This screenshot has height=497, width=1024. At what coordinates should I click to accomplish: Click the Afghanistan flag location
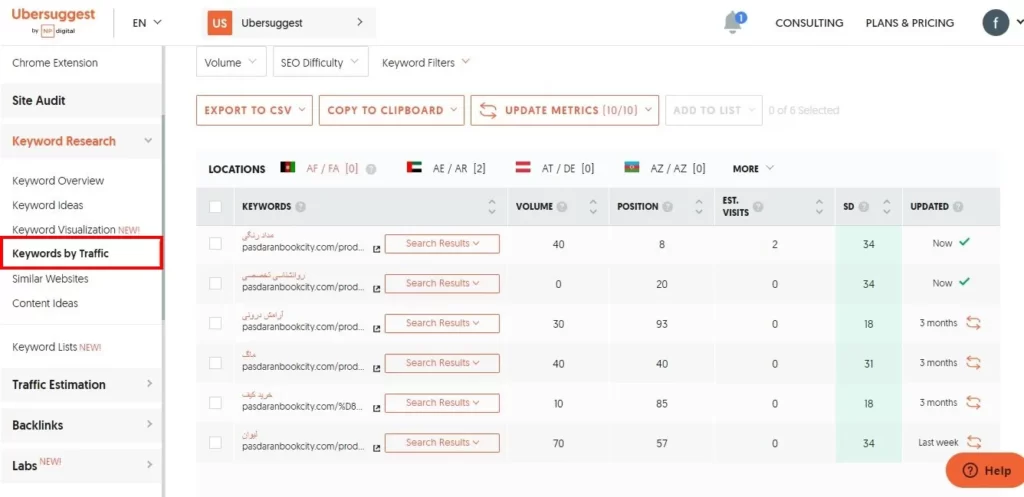click(x=288, y=167)
